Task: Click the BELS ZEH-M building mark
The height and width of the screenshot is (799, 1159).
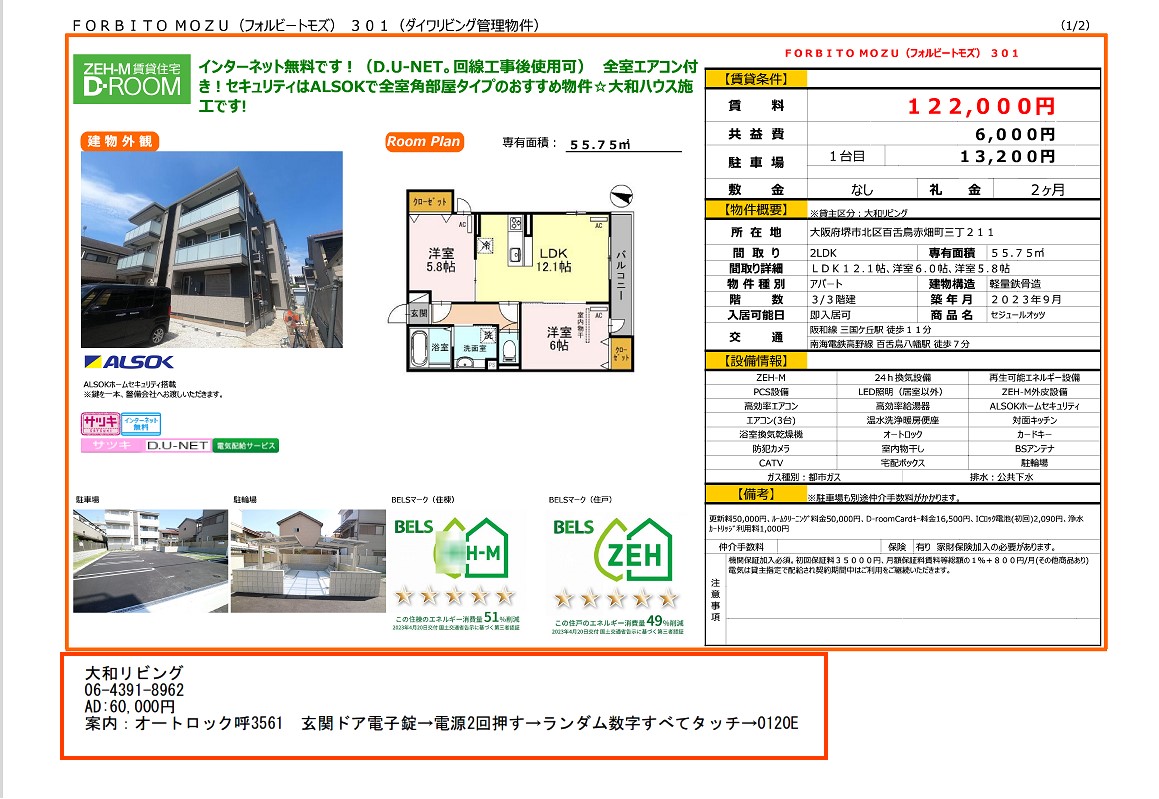Action: (455, 573)
